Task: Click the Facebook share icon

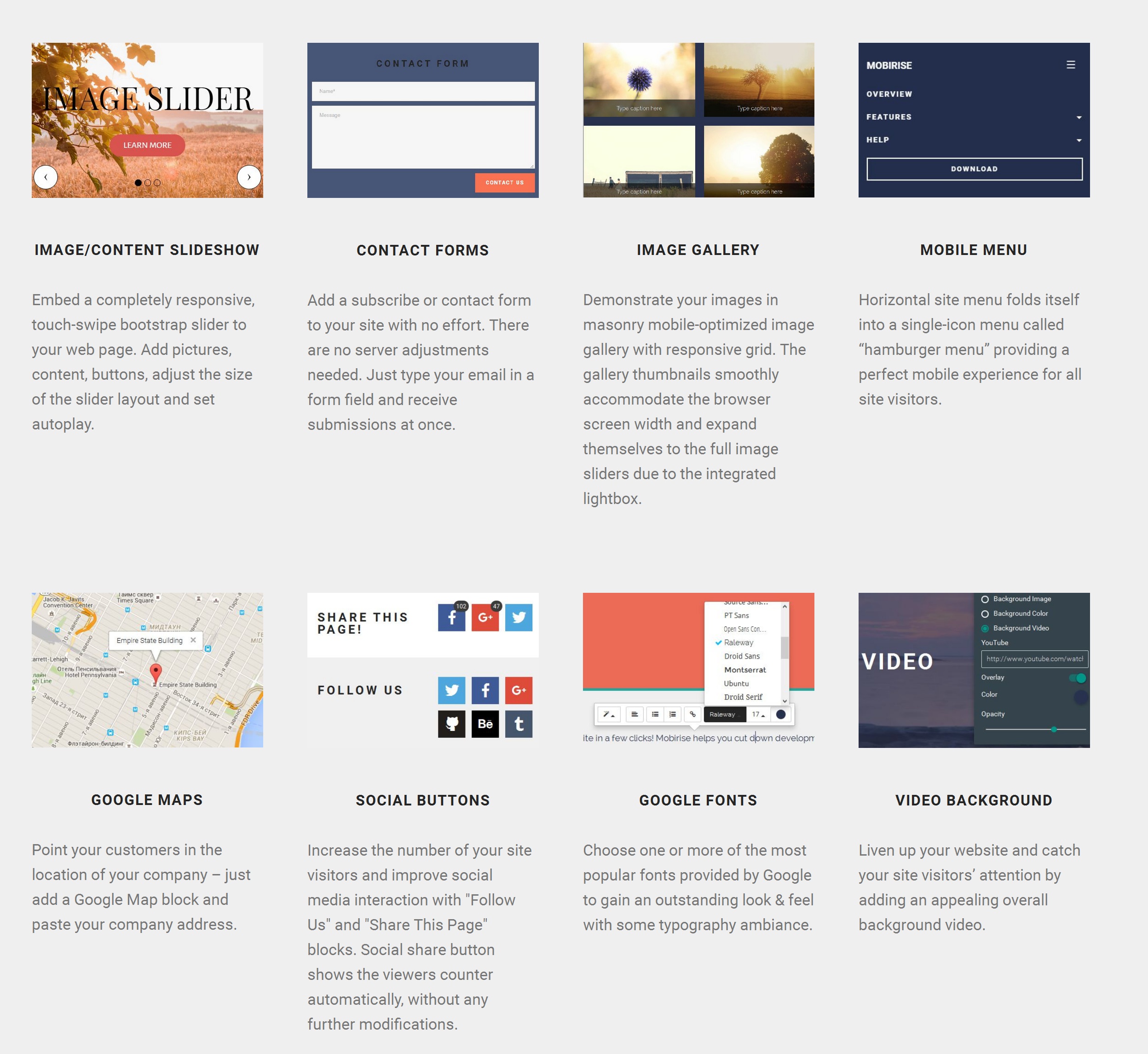Action: 451,616
